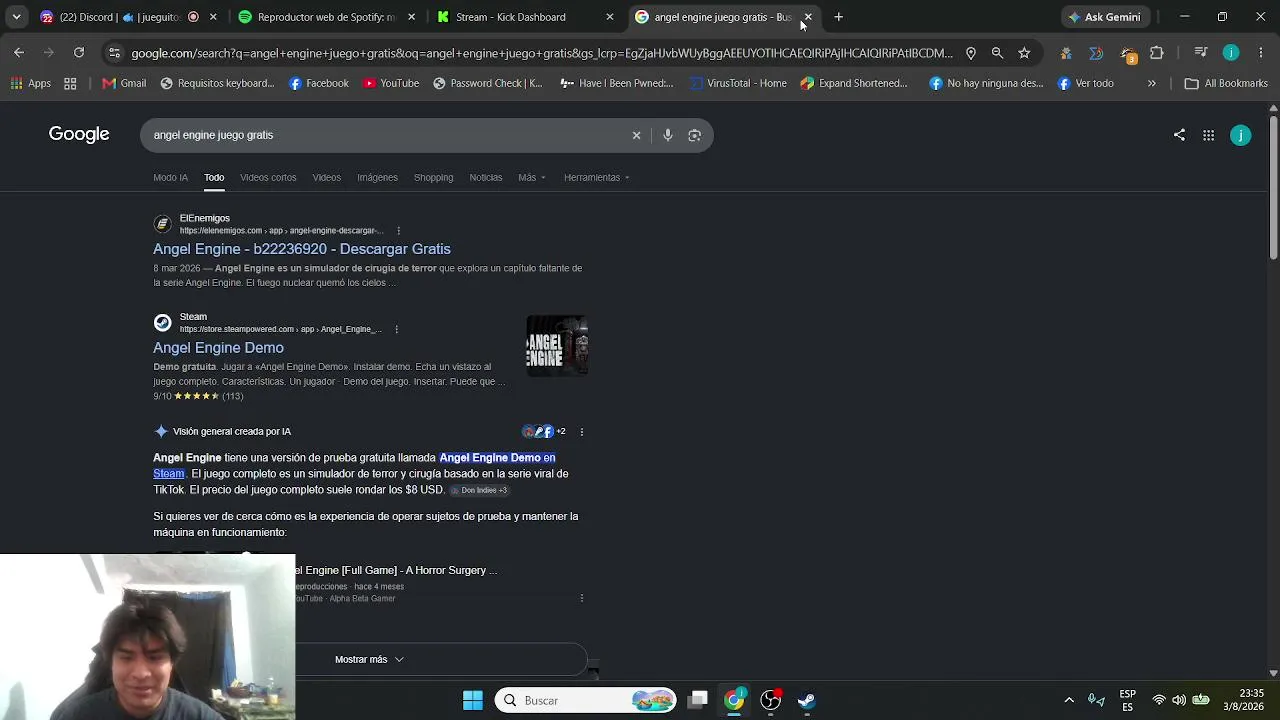Click the Windows taskbar Buscar search box
Screen dimensions: 1280x720
(585, 700)
